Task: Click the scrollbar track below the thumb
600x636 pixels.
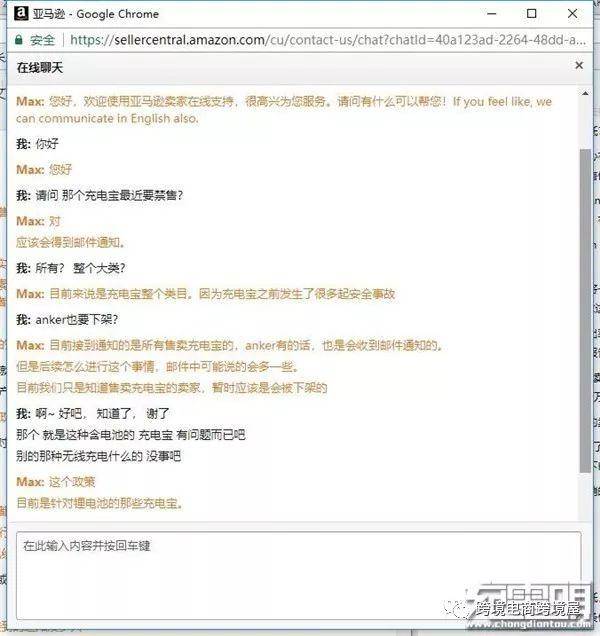Action: click(585, 495)
